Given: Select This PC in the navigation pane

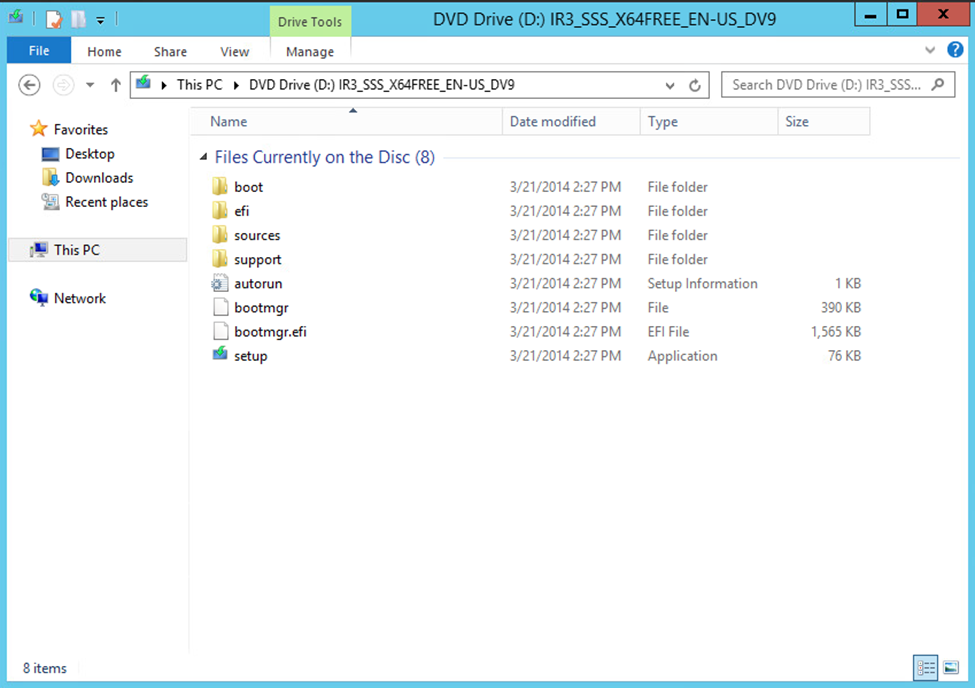Looking at the screenshot, I should (98, 250).
